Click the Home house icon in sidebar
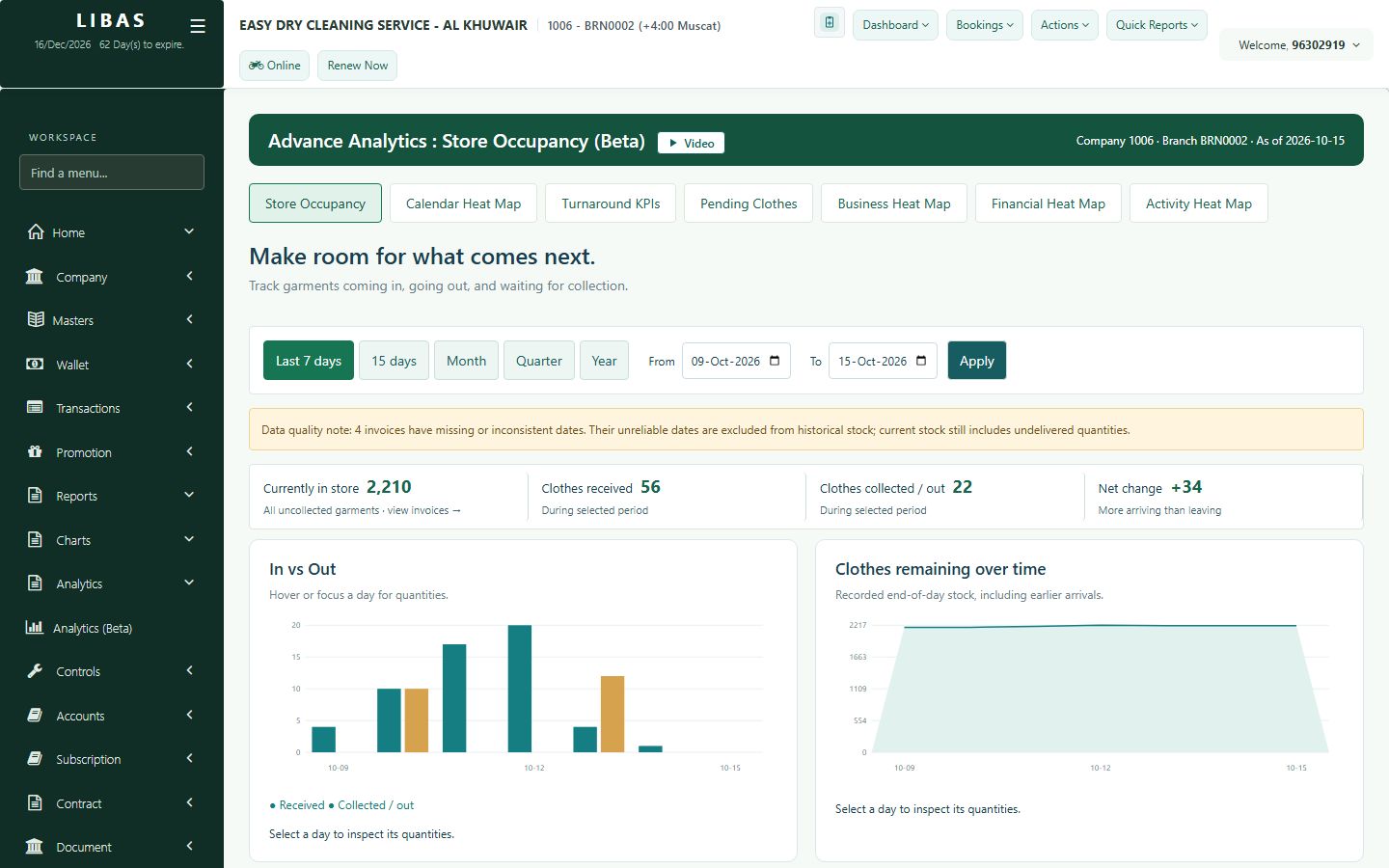1389x868 pixels. pyautogui.click(x=36, y=231)
